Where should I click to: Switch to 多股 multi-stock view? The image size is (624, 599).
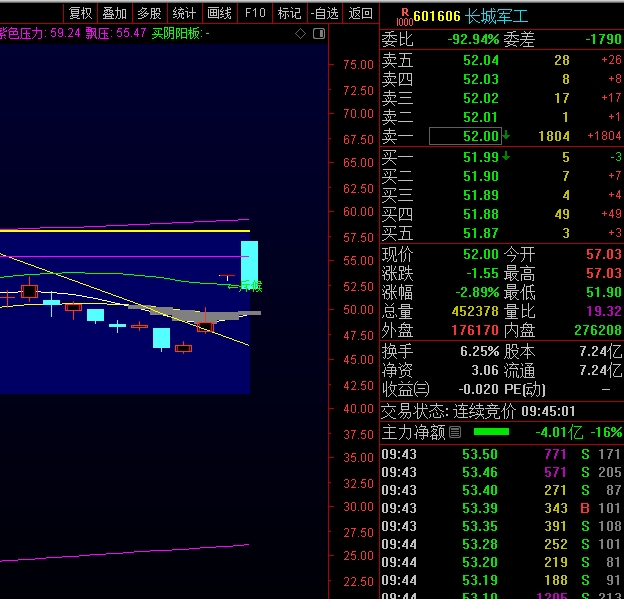[x=149, y=13]
